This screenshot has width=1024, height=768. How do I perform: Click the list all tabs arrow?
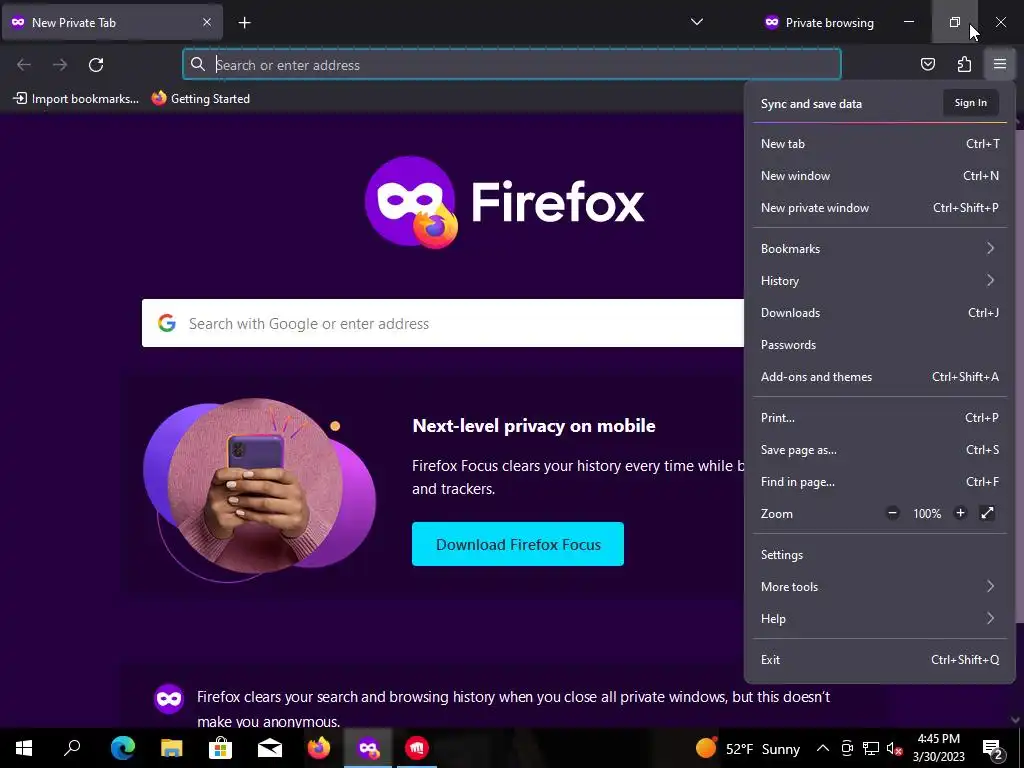click(x=697, y=22)
